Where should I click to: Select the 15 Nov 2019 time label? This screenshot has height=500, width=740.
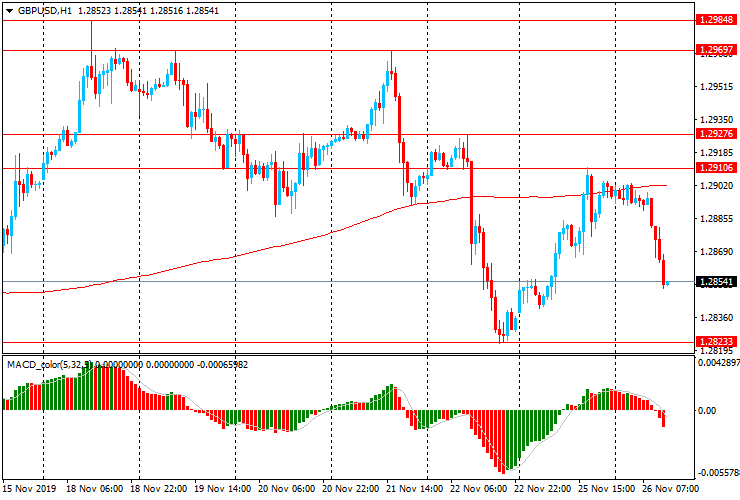point(29,488)
